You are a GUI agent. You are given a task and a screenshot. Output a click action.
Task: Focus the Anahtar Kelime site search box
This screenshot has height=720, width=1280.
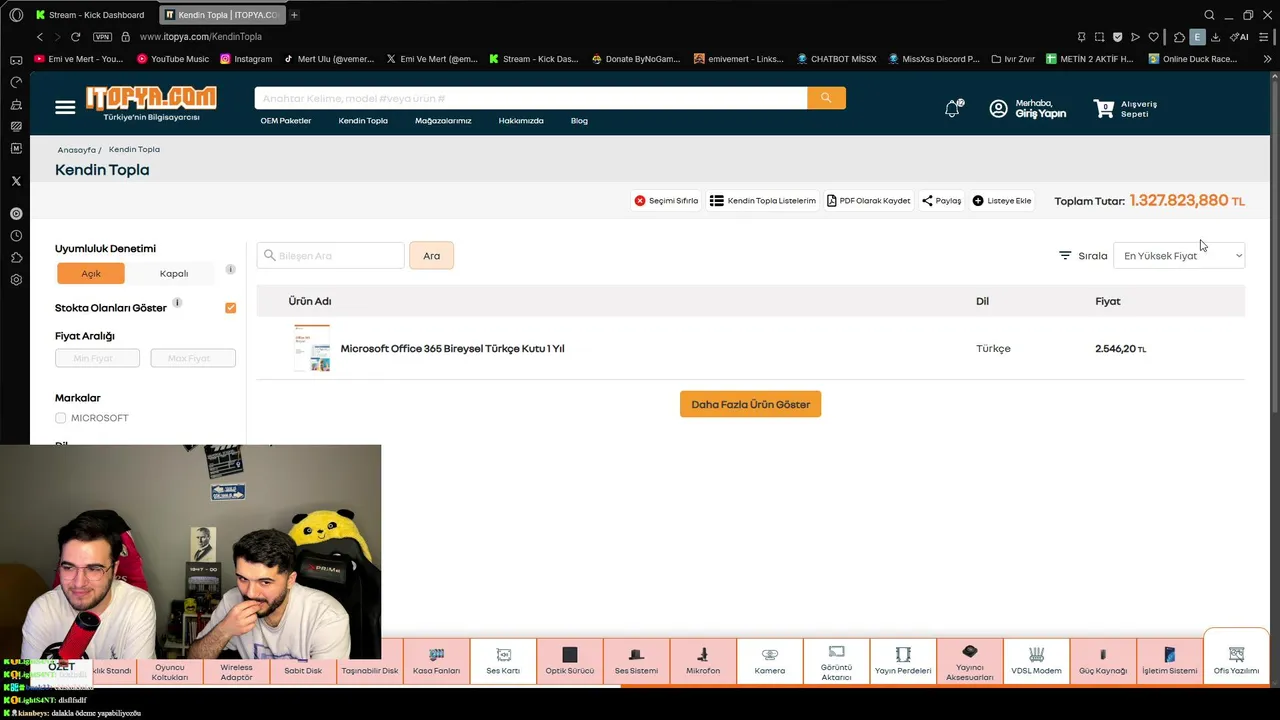pos(530,98)
